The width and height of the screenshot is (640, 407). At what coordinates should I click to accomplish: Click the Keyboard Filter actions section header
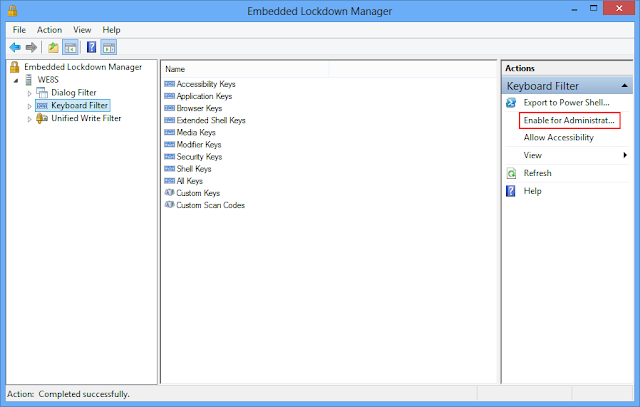(567, 86)
